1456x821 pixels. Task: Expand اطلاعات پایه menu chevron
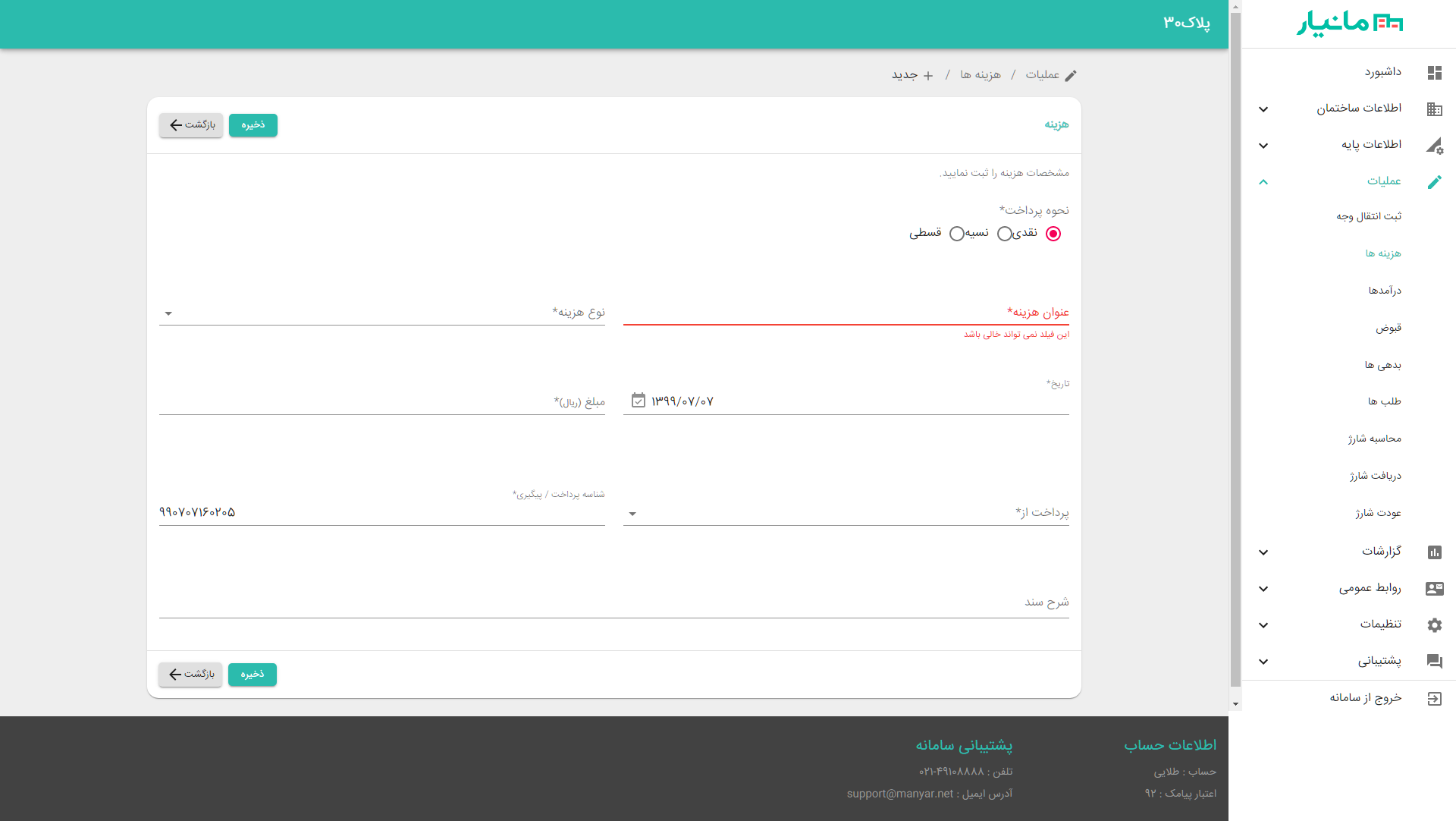1263,146
